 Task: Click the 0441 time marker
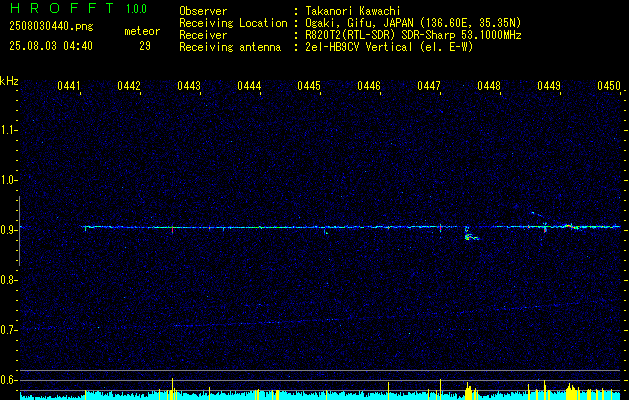coord(69,85)
